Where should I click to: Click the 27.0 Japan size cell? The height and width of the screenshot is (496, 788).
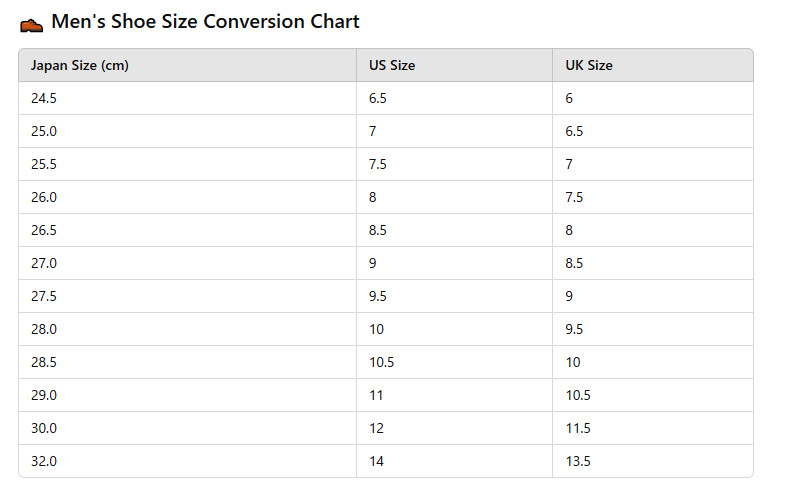[187, 263]
